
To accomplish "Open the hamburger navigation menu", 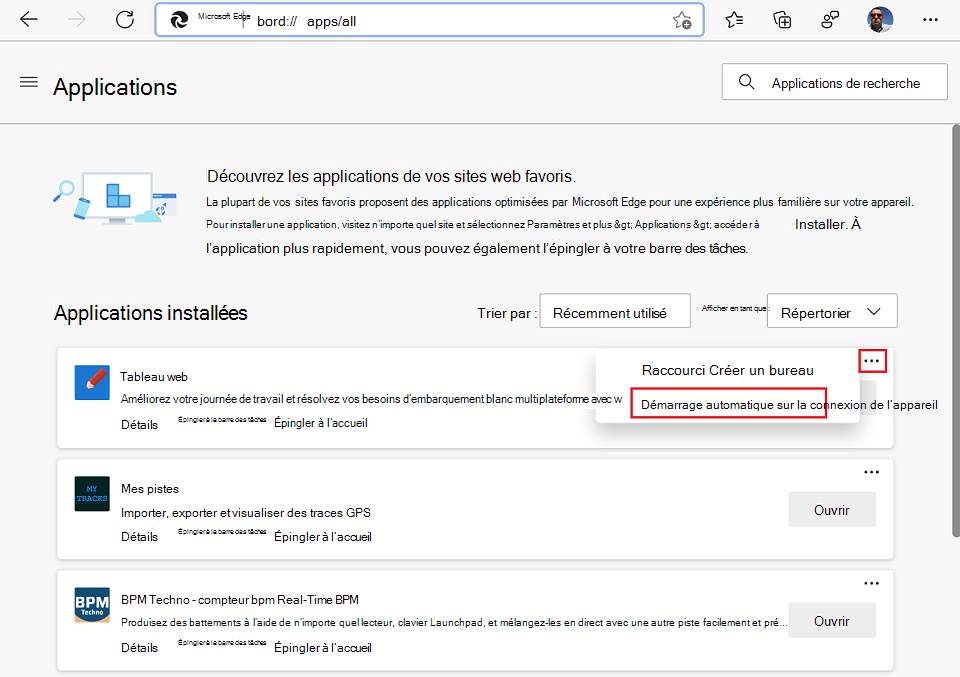I will point(28,82).
